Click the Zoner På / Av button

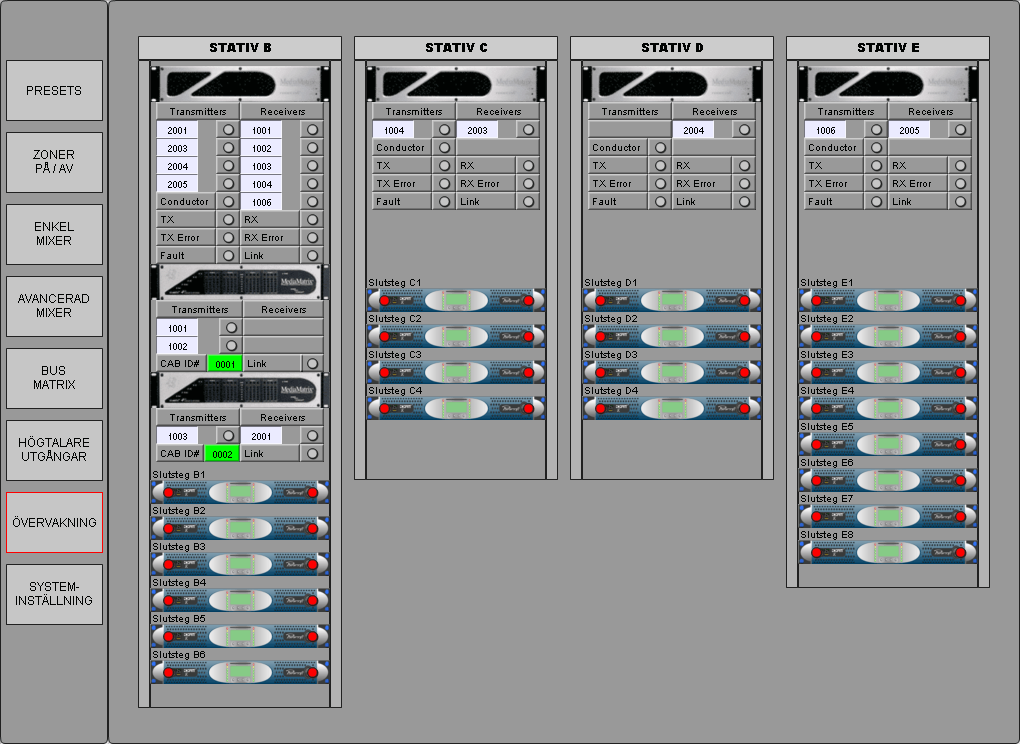(x=54, y=163)
